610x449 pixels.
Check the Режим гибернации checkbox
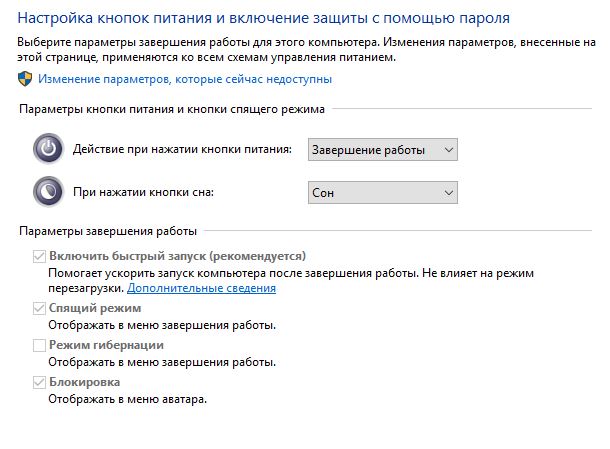tap(40, 345)
